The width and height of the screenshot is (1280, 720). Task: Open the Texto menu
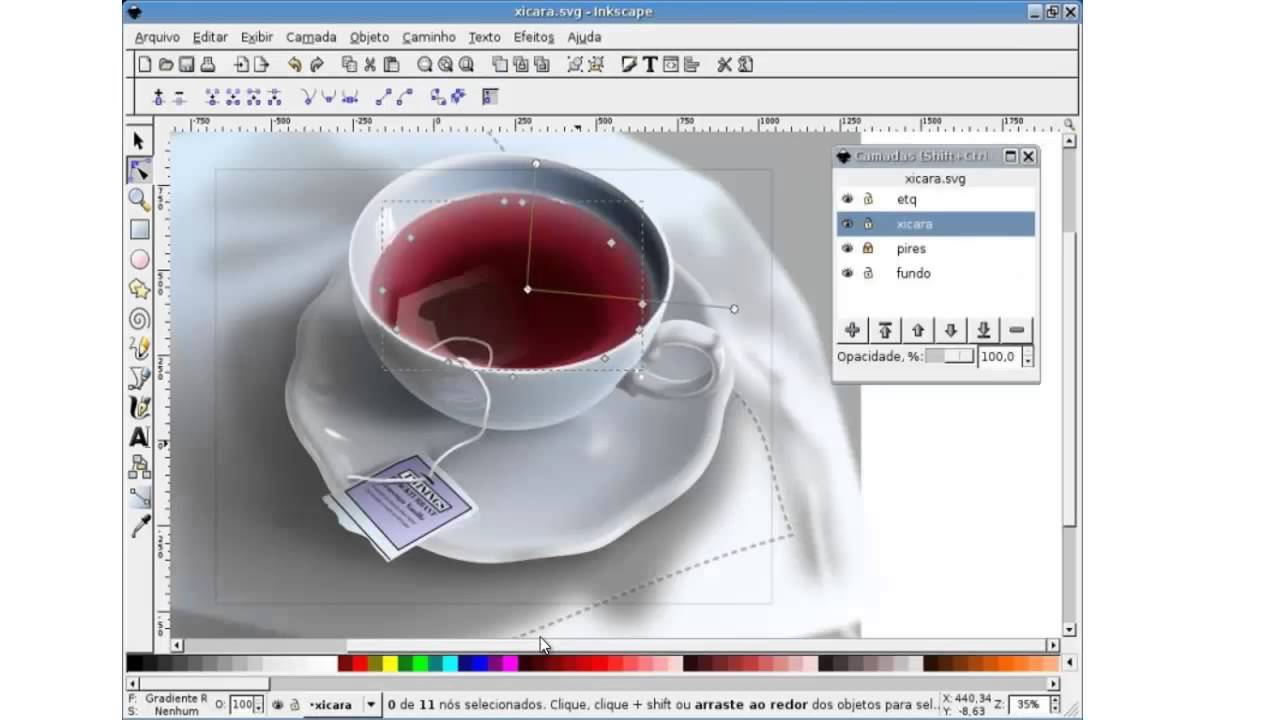[x=484, y=37]
